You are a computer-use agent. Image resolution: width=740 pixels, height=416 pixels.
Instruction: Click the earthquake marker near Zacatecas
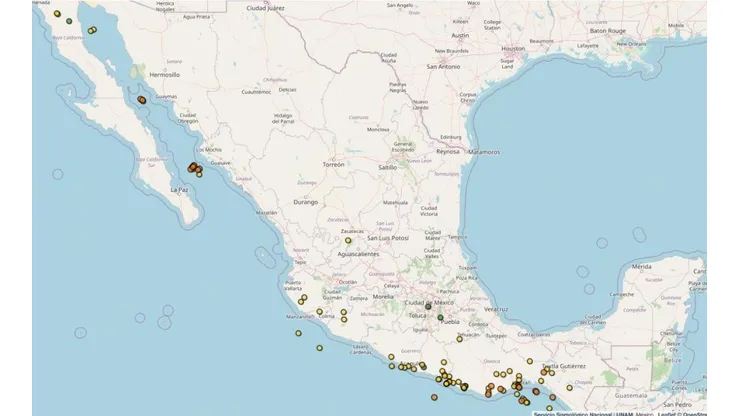(x=348, y=240)
